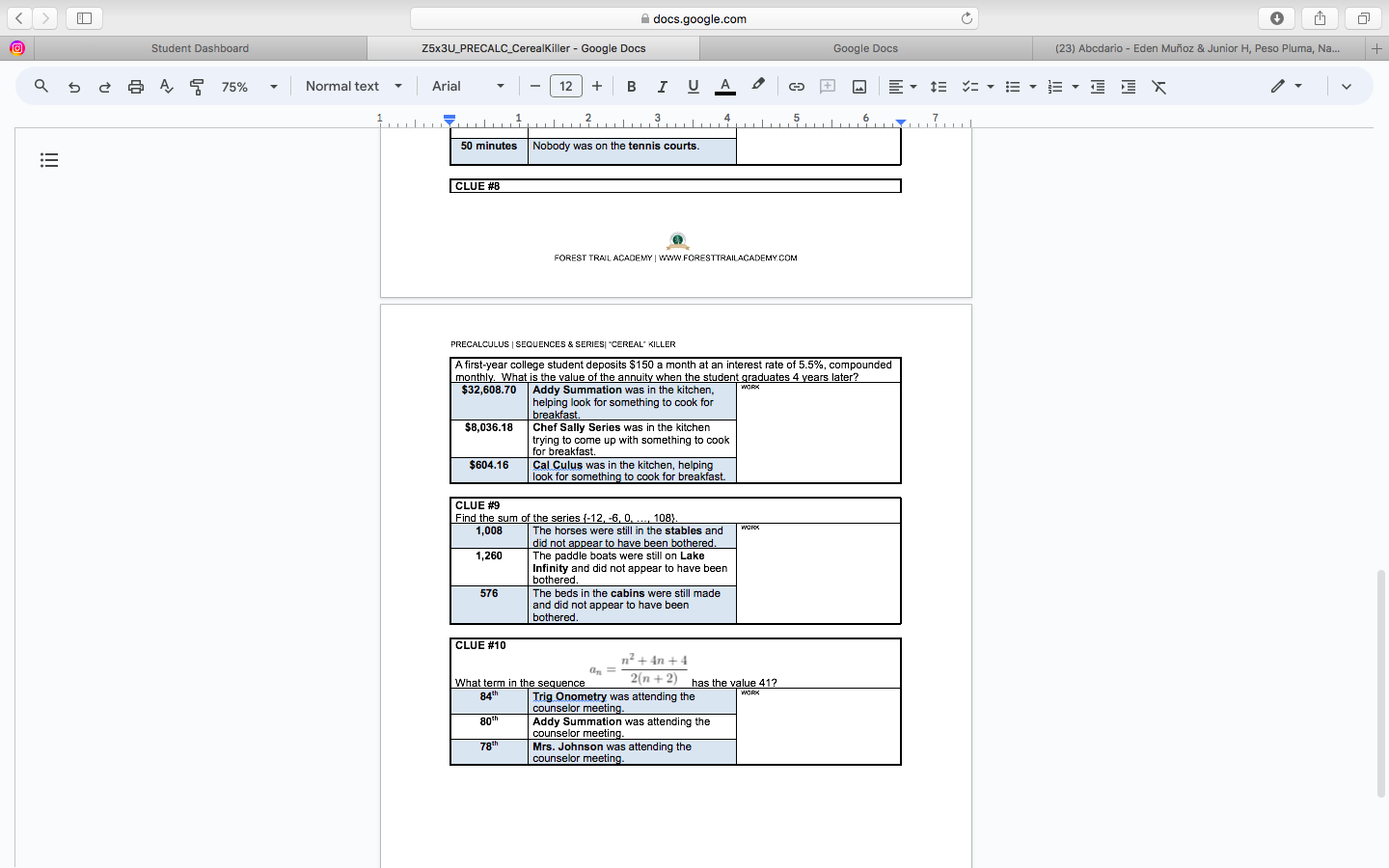
Task: Toggle the Safari sidebar
Action: 84,17
